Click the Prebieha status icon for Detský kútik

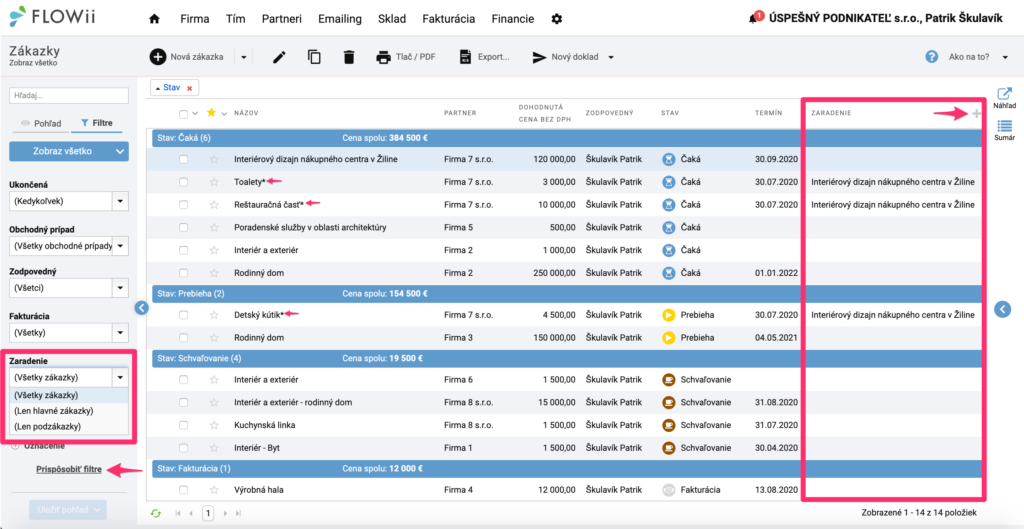click(668, 315)
